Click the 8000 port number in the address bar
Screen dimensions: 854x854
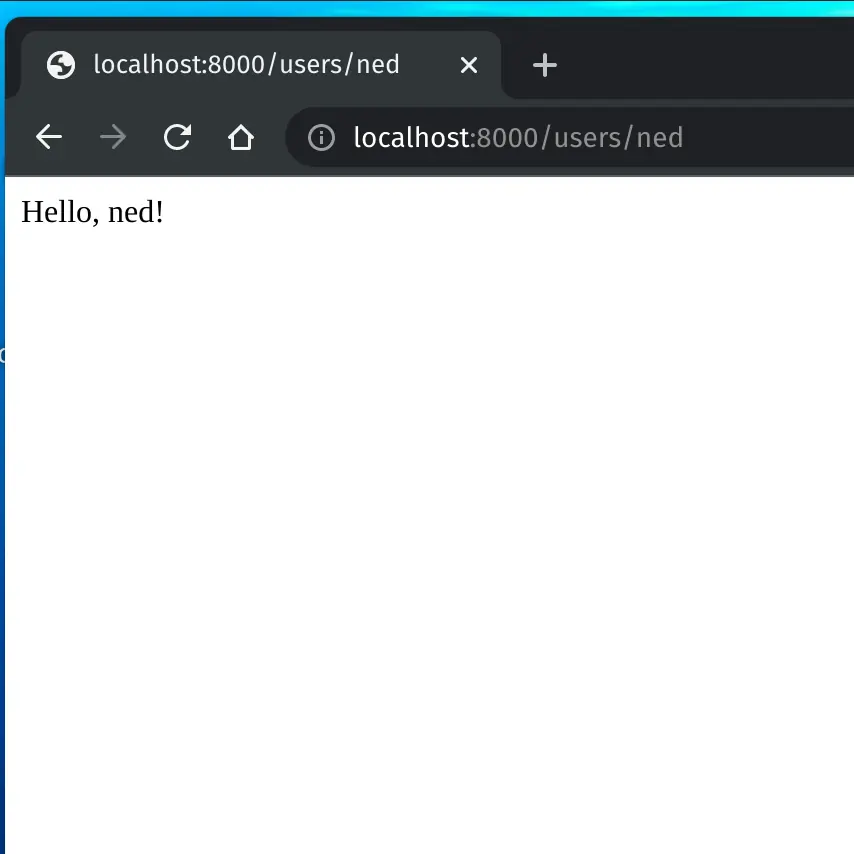[503, 137]
